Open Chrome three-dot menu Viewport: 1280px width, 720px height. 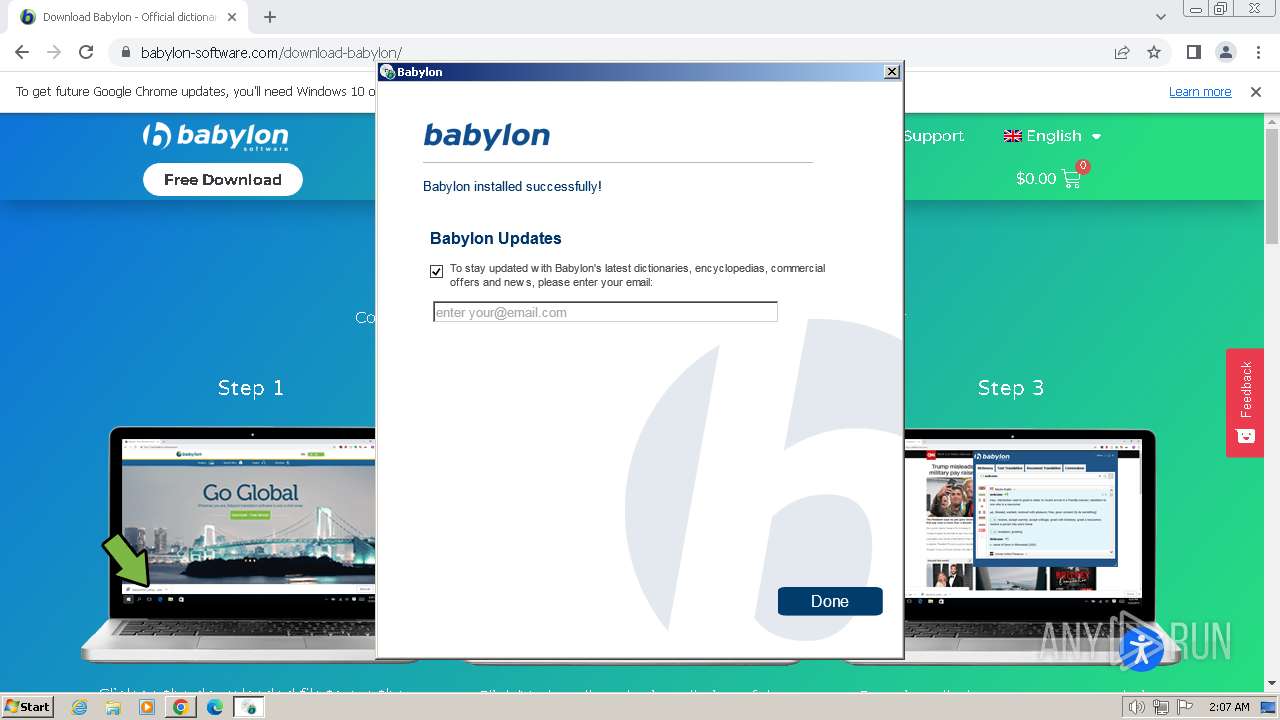point(1258,52)
